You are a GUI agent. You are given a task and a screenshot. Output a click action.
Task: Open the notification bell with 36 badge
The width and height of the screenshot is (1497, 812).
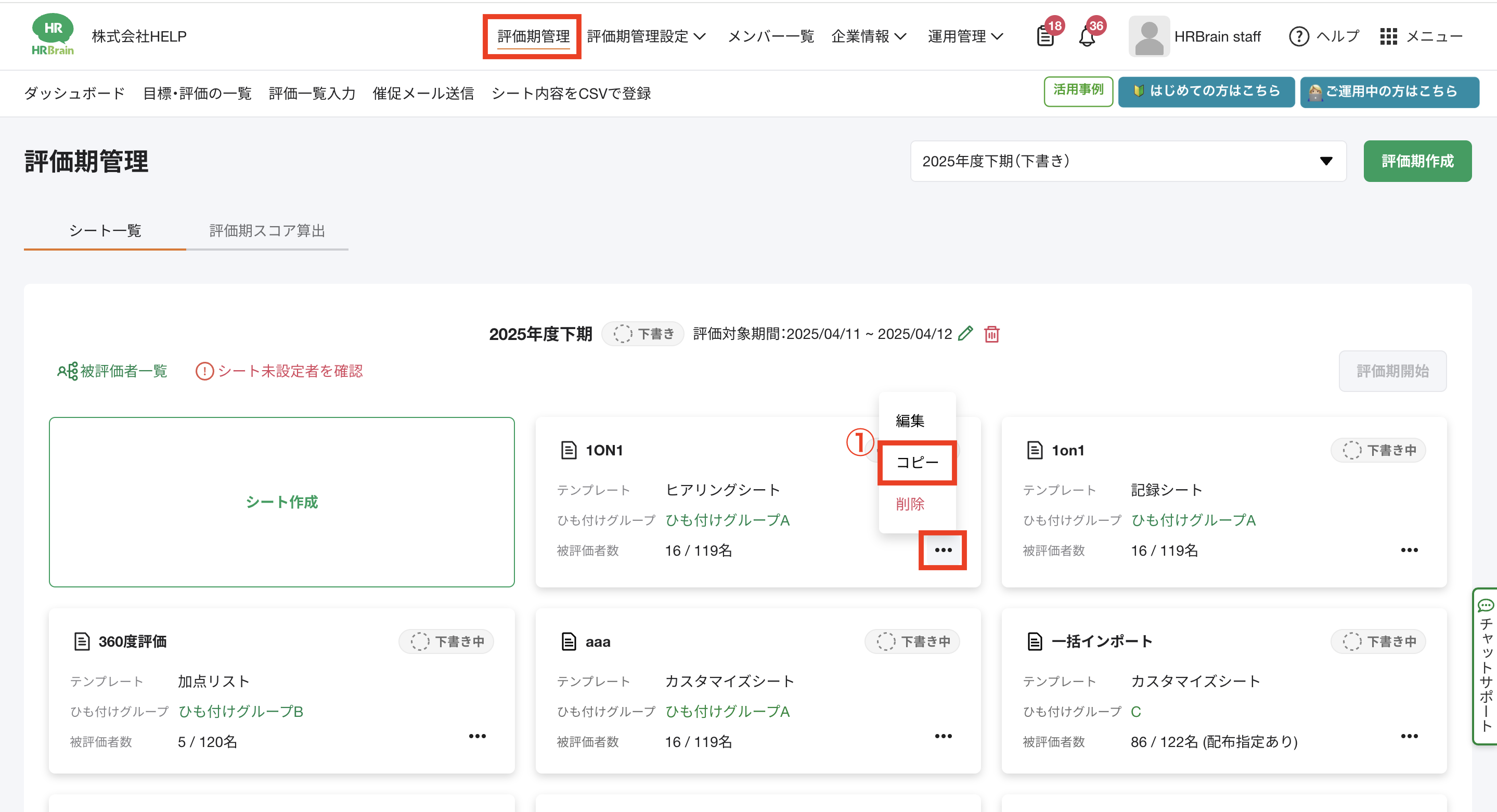pos(1087,36)
